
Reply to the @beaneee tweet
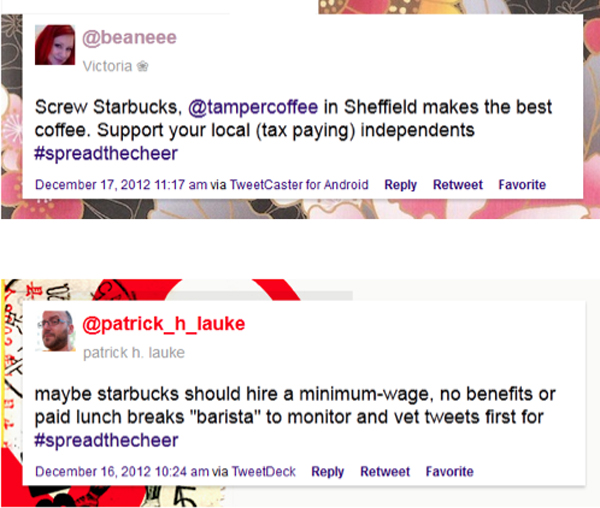pos(400,185)
